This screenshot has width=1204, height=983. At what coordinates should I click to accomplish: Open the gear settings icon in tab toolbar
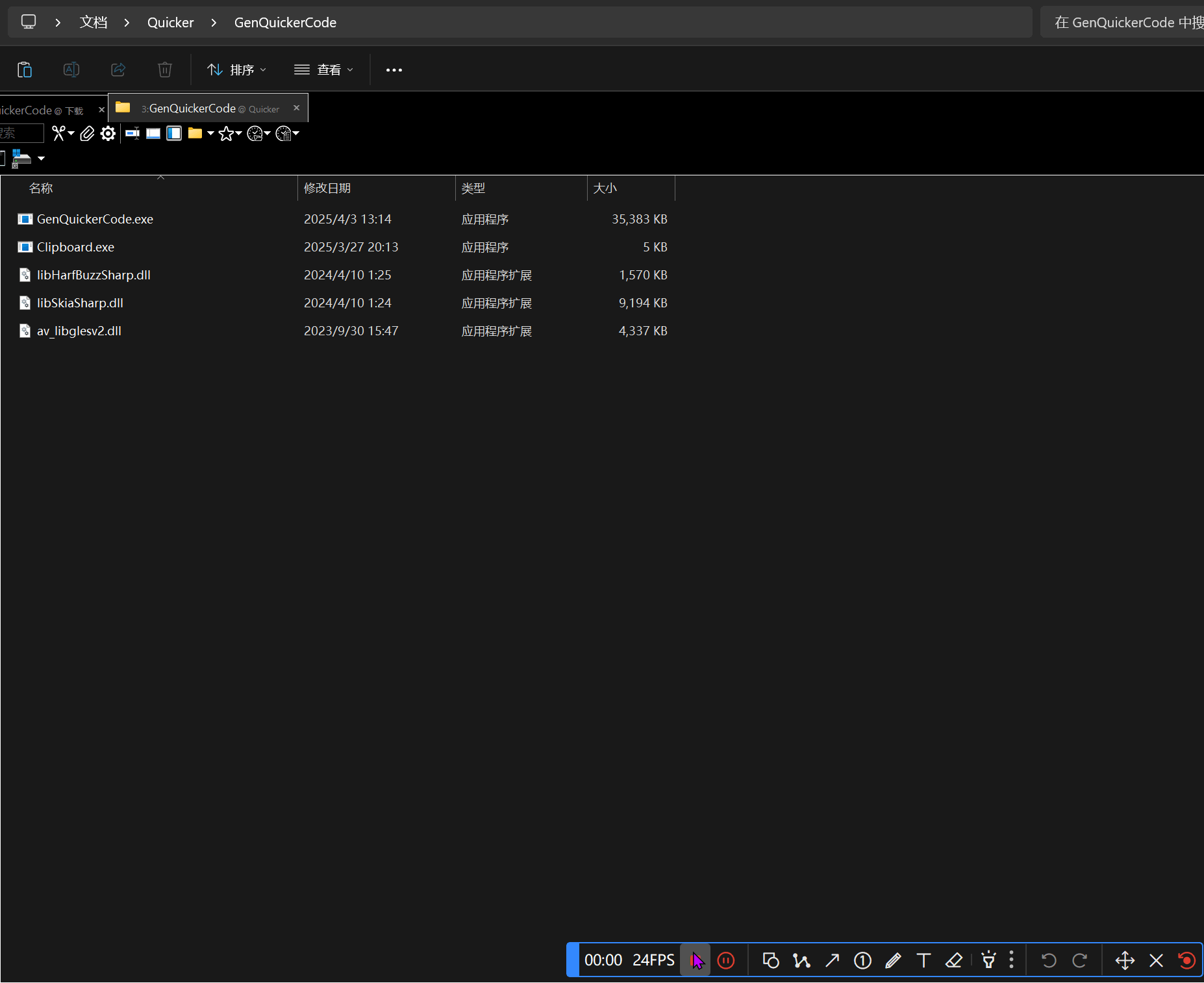108,133
